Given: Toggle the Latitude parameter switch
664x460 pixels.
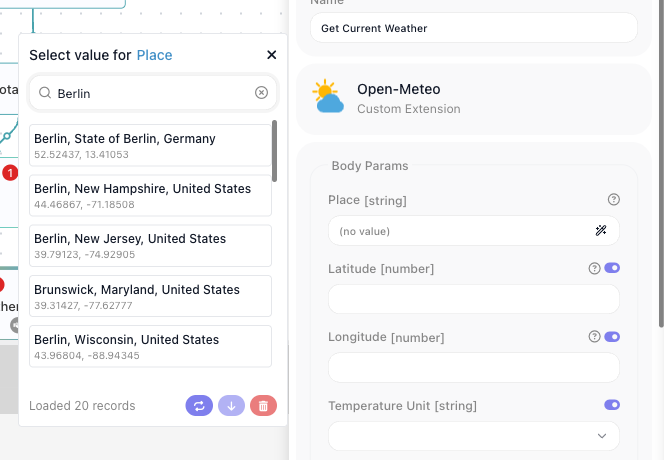Looking at the screenshot, I should click(x=612, y=268).
